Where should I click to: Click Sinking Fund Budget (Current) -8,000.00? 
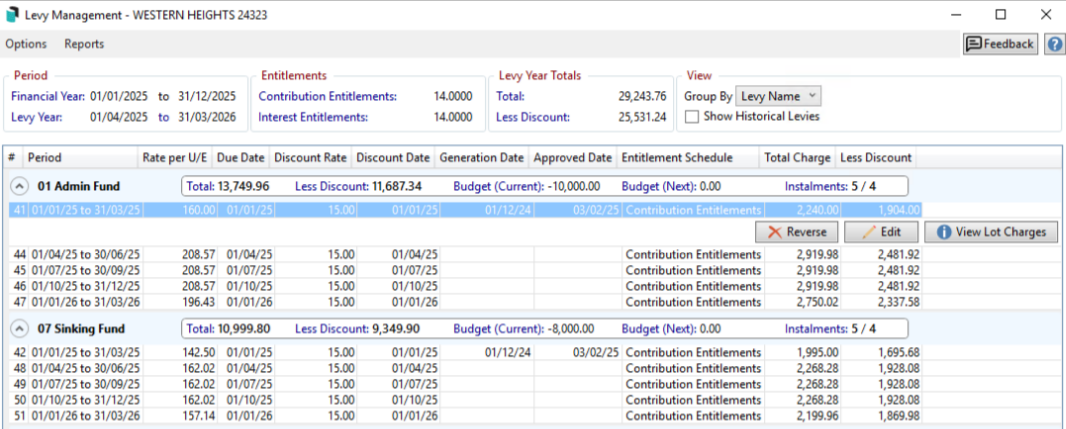[524, 329]
